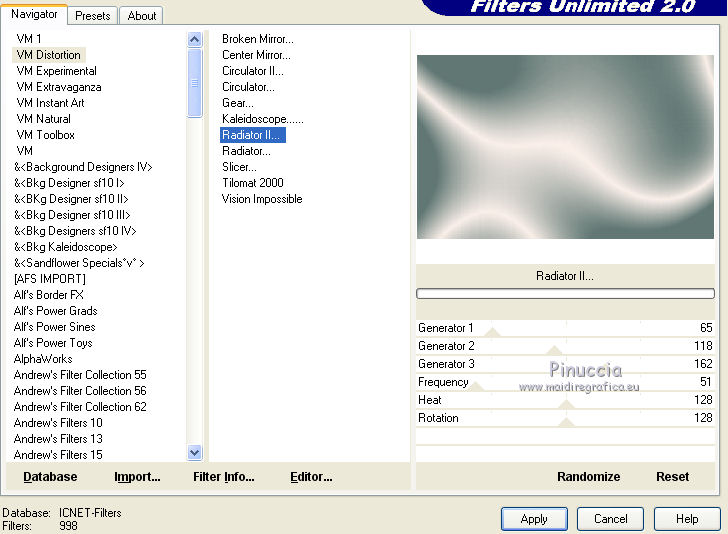Viewport: 728px width, 534px height.
Task: Click the Generator 1 slider handle
Action: click(493, 332)
